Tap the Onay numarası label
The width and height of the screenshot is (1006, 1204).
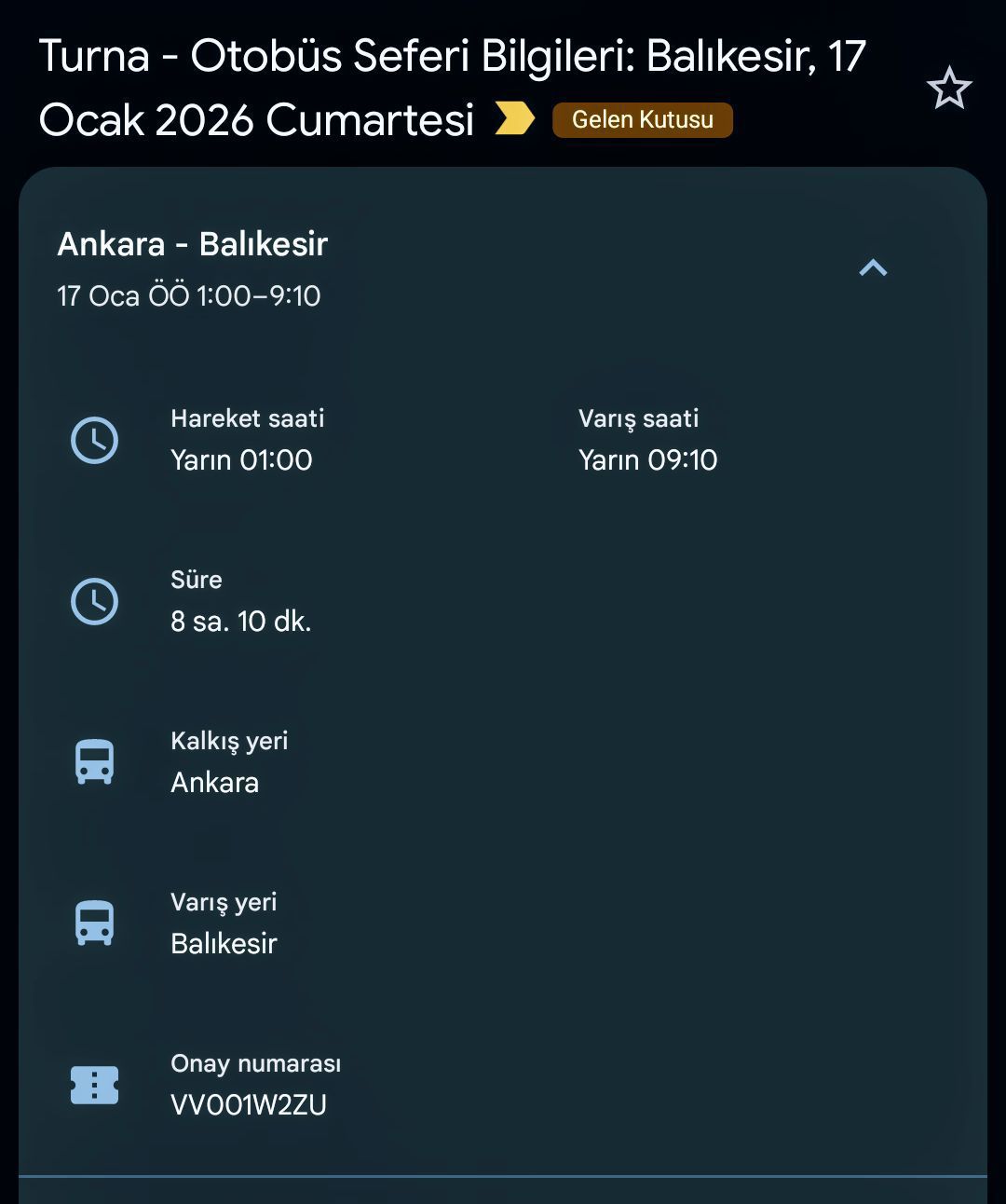pyautogui.click(x=255, y=1063)
